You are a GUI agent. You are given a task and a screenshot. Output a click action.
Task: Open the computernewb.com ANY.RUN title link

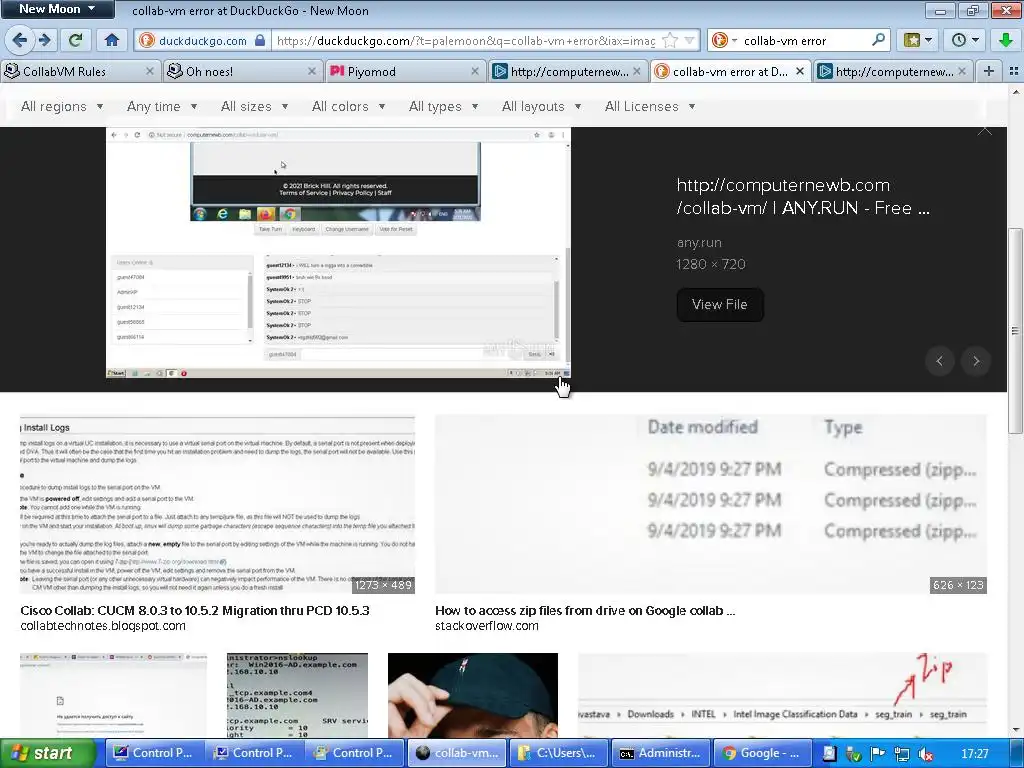[803, 197]
